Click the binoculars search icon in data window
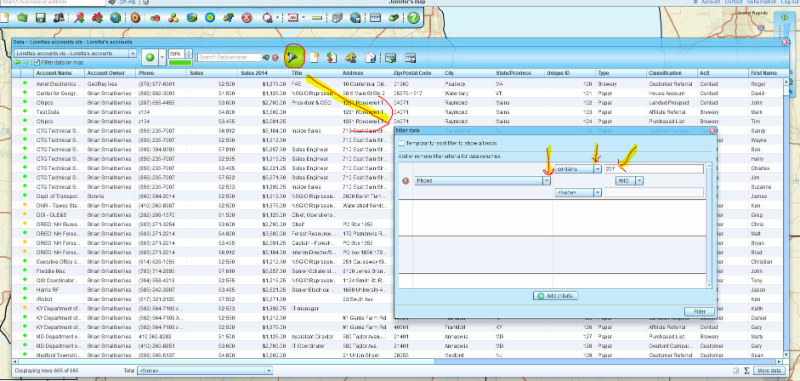 266,58
